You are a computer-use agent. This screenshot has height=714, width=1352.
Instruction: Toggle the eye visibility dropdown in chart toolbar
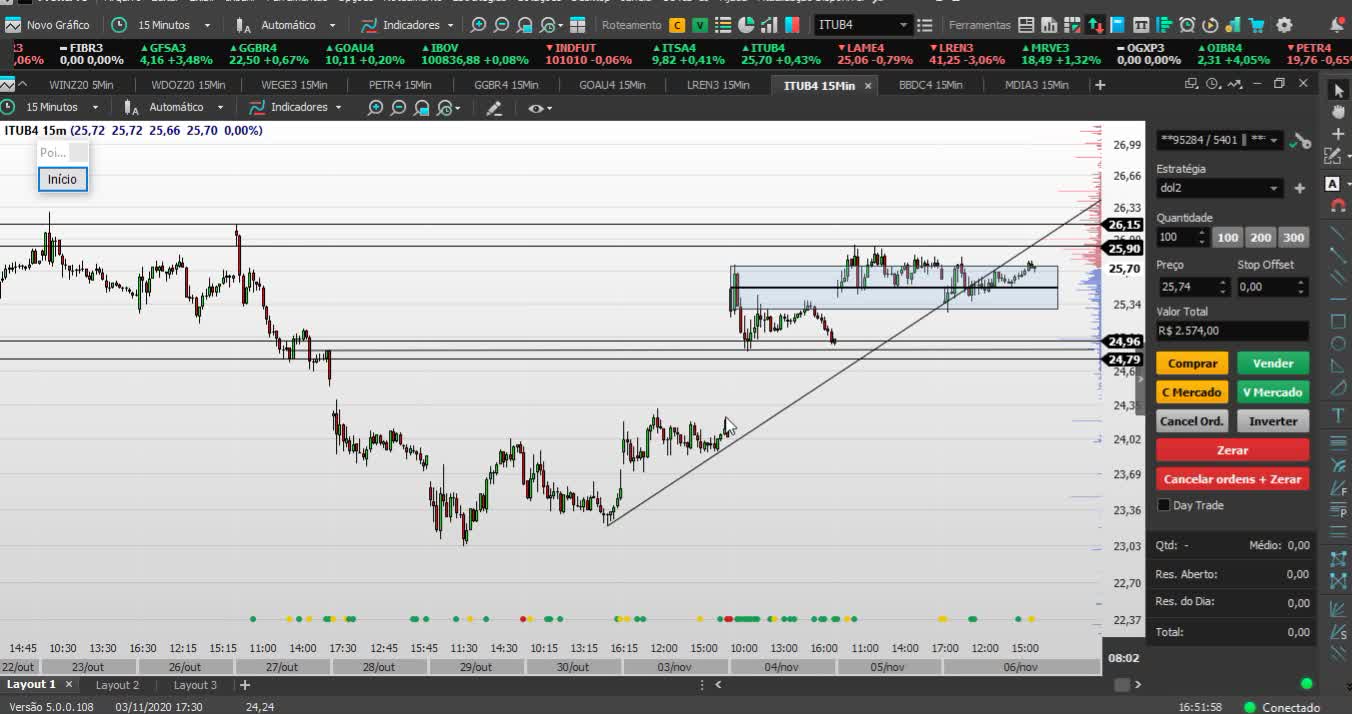tap(540, 107)
